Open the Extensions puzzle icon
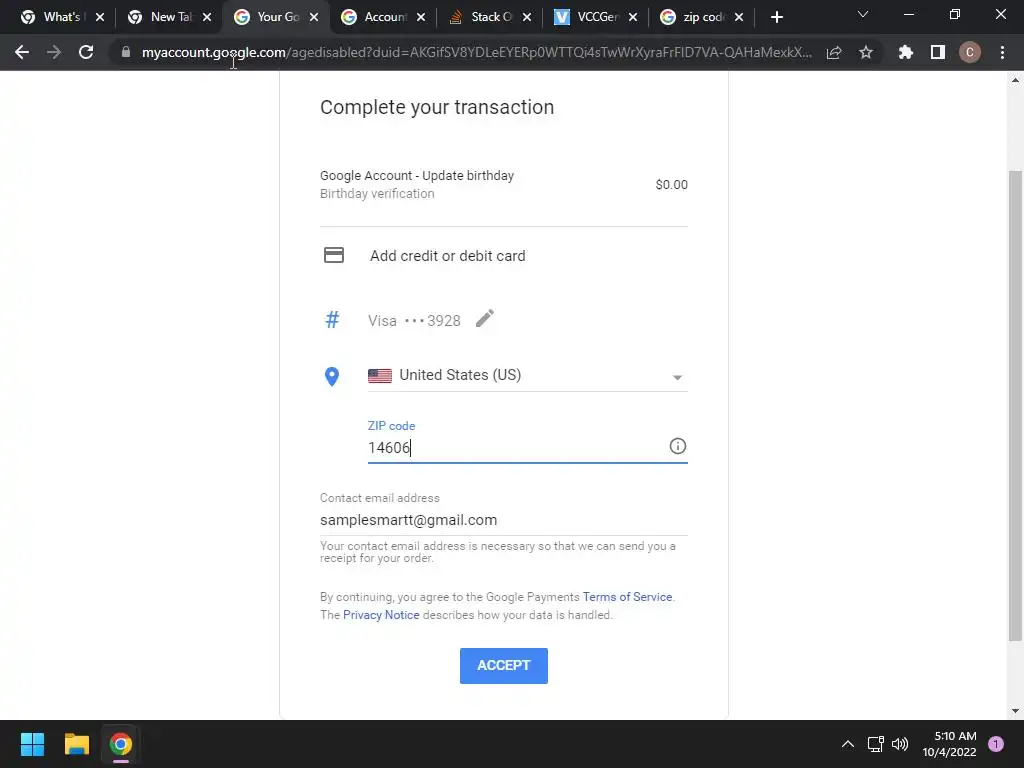This screenshot has height=768, width=1024. tap(906, 52)
